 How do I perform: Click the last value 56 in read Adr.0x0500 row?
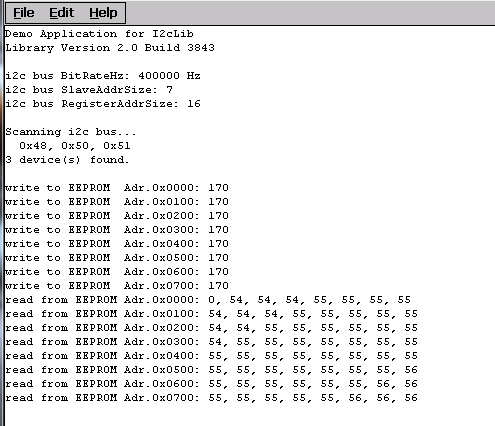click(411, 370)
